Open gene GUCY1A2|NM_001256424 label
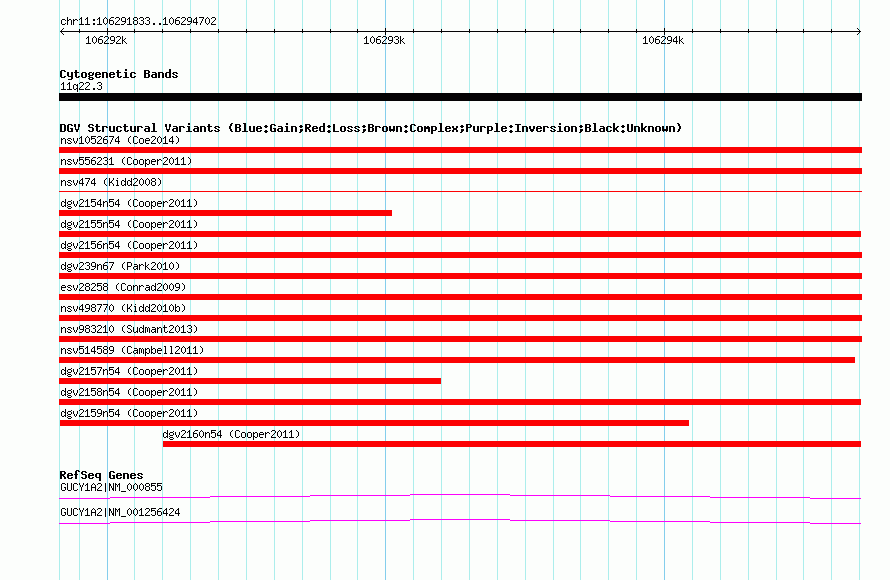This screenshot has width=890, height=580. click(120, 512)
